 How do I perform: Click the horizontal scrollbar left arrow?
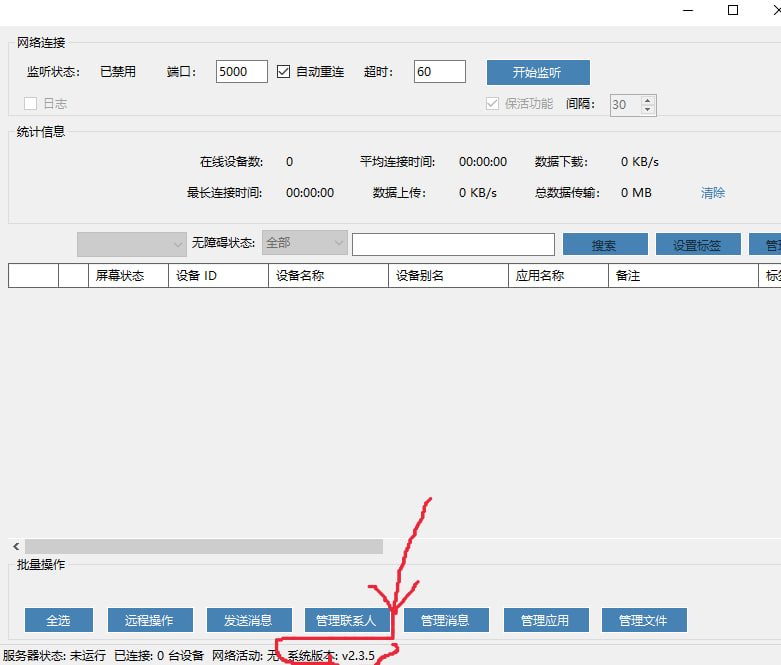(16, 547)
